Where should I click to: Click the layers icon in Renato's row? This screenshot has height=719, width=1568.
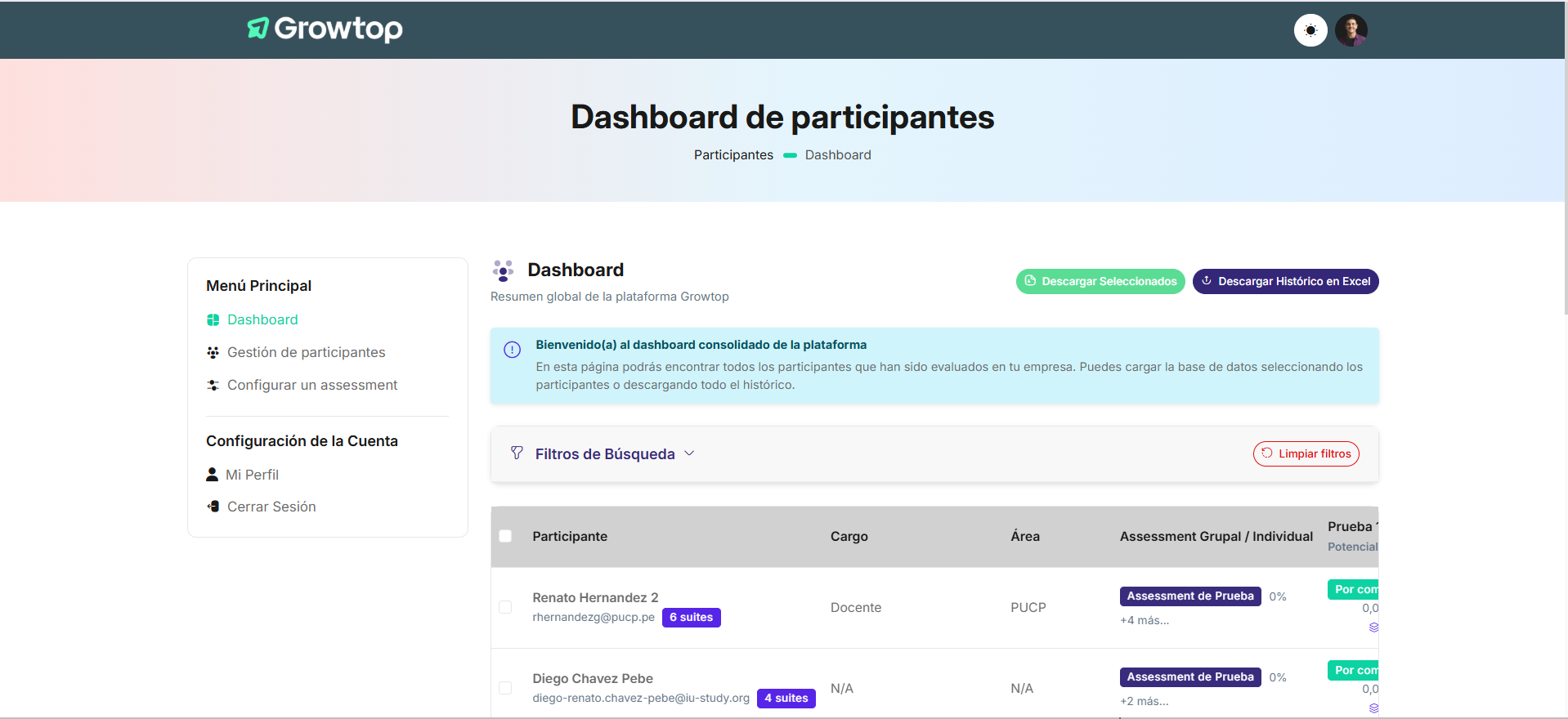1373,627
